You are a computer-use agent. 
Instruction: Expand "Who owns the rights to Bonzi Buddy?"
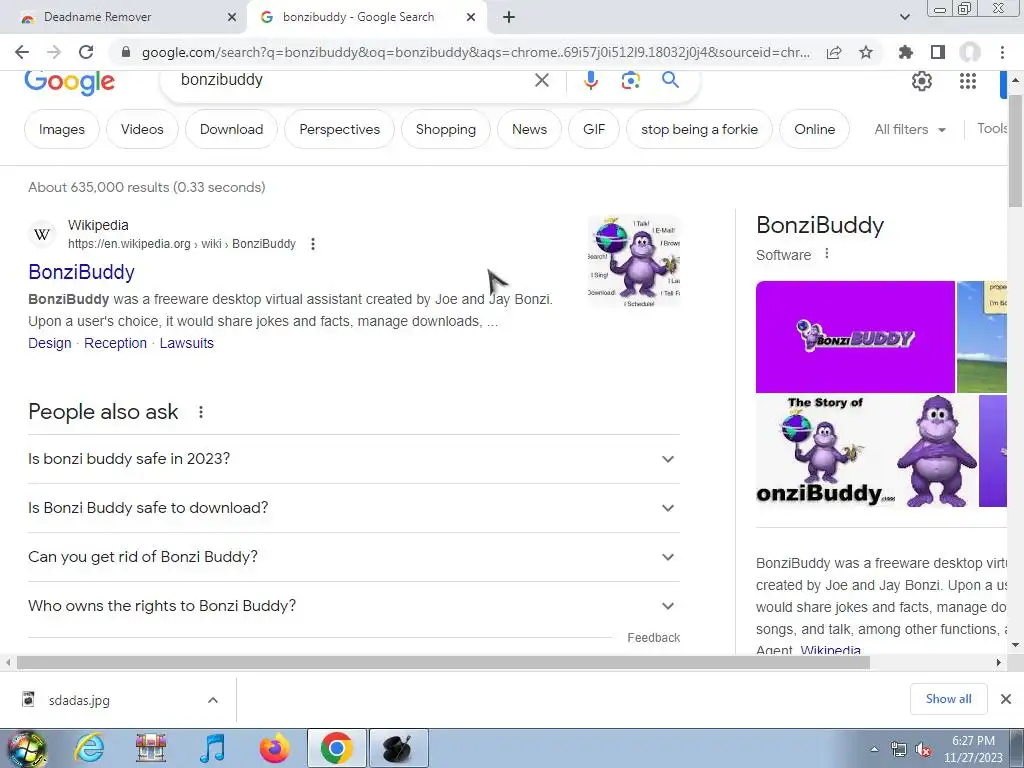354,606
